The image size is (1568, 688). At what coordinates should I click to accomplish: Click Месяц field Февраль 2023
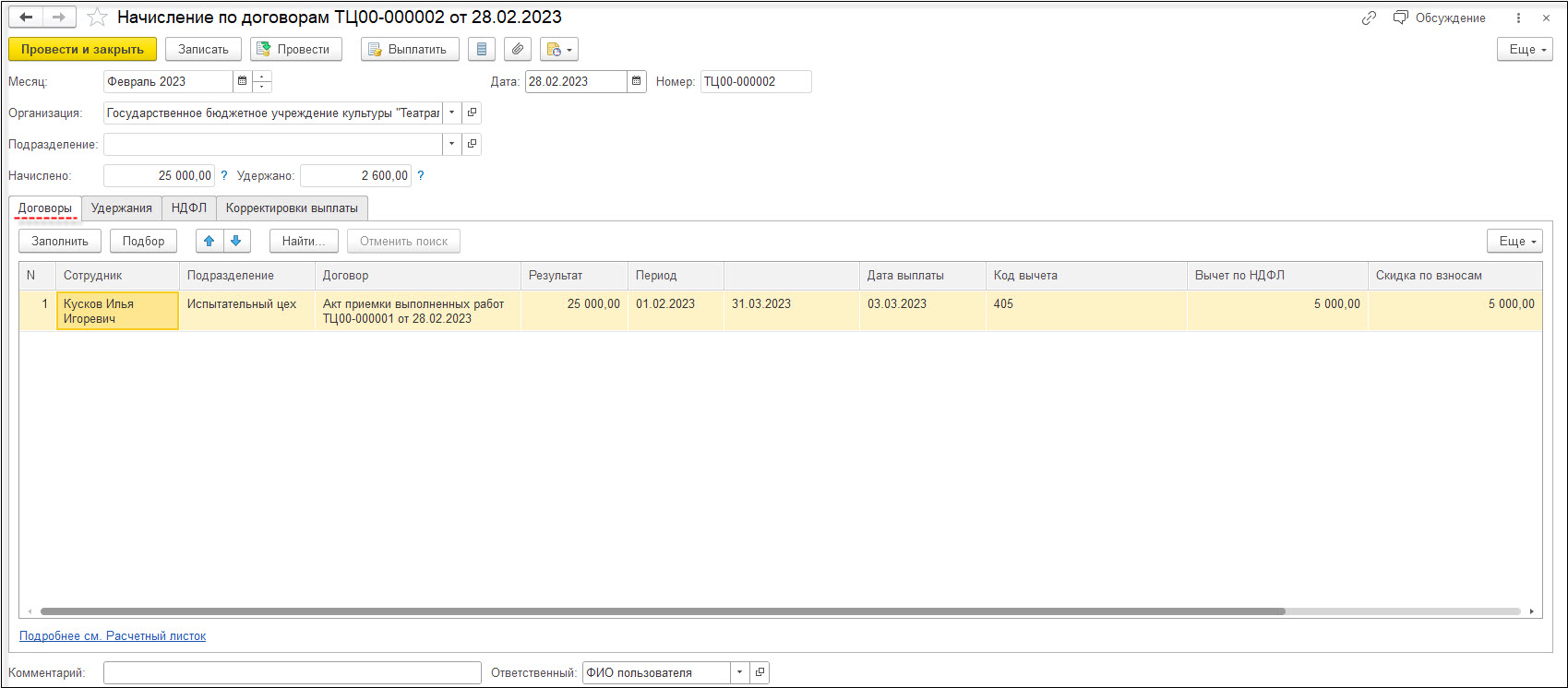pyautogui.click(x=168, y=81)
